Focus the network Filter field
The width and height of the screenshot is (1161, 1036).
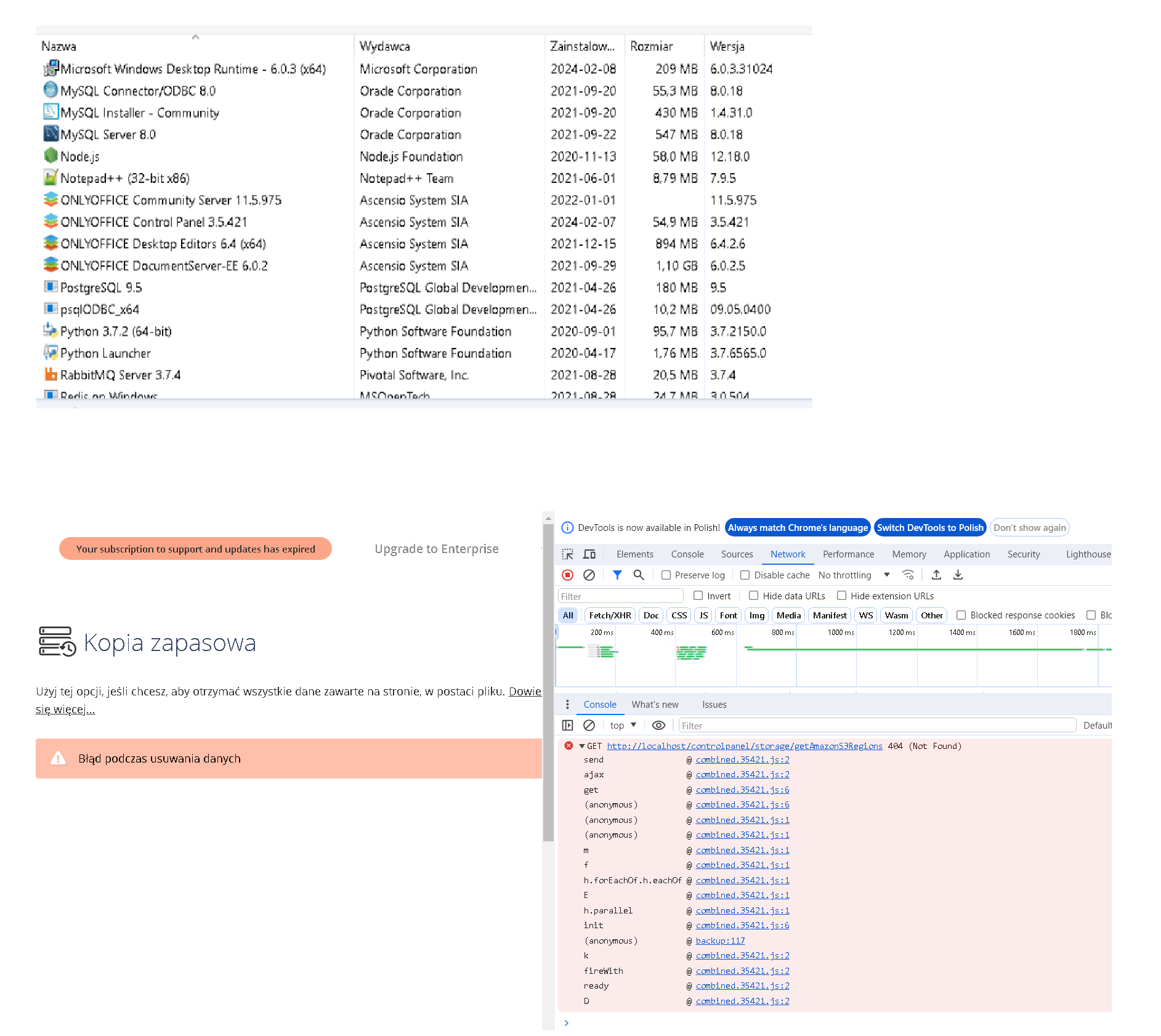pos(621,596)
